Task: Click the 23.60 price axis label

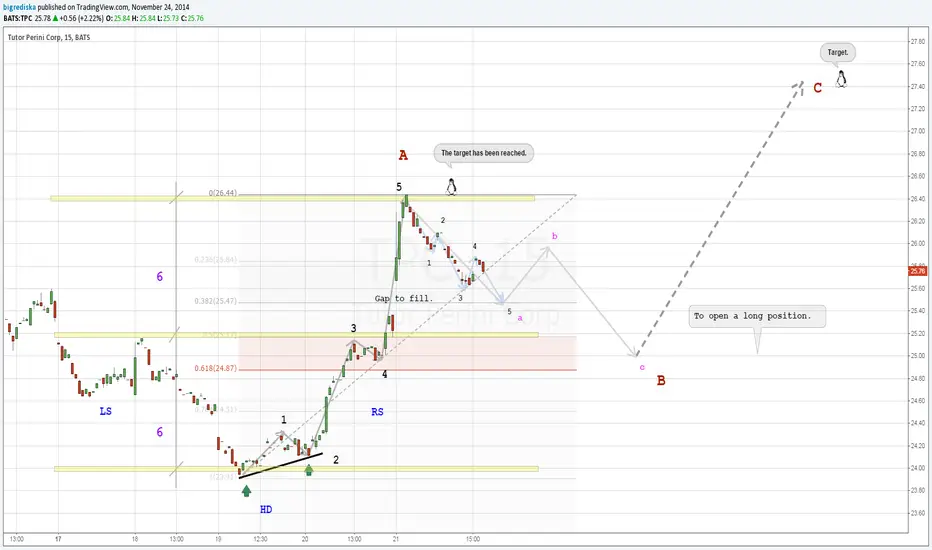Action: coord(918,513)
